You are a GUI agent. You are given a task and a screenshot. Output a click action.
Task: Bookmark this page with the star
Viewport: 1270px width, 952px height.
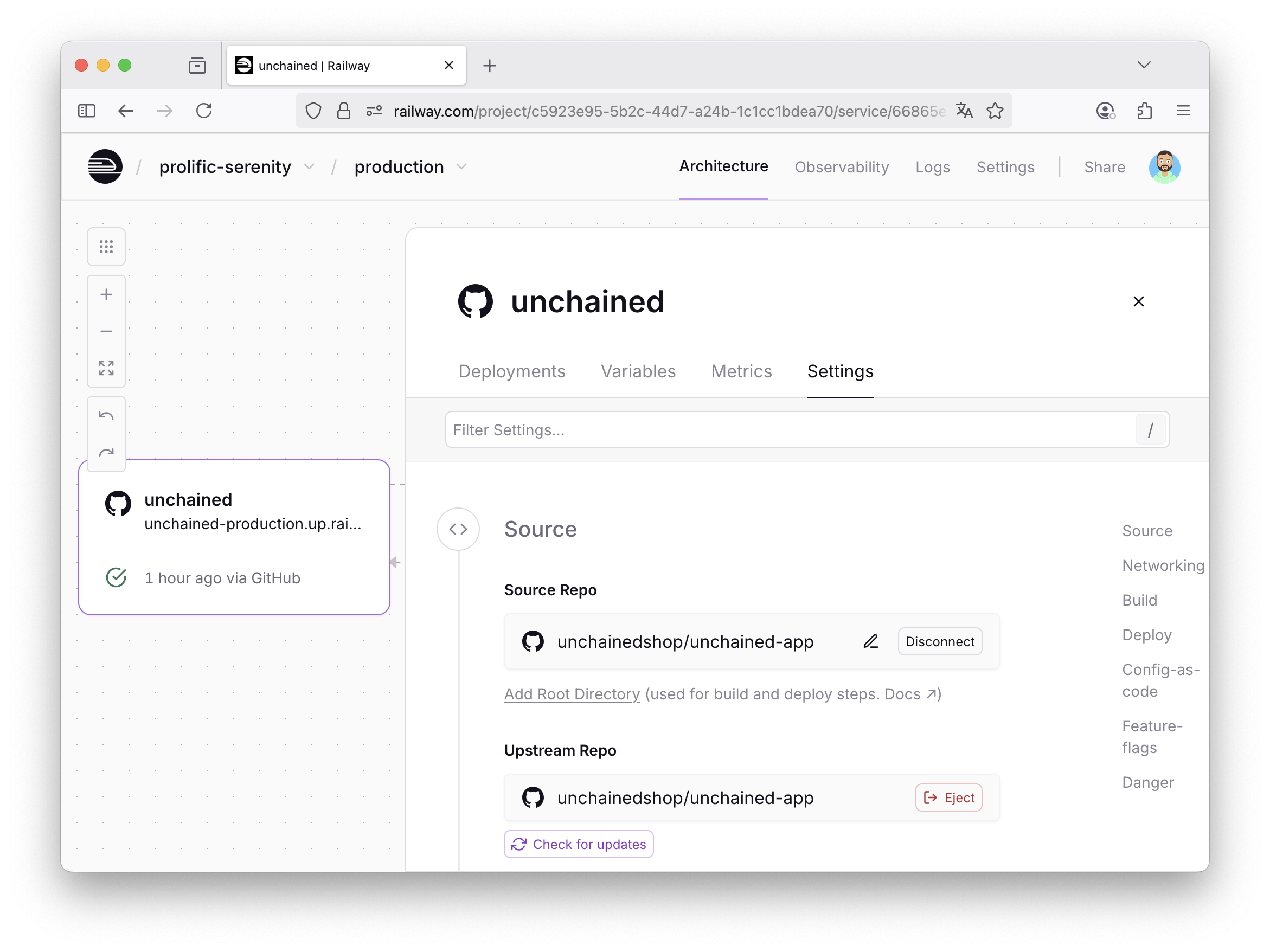tap(995, 110)
